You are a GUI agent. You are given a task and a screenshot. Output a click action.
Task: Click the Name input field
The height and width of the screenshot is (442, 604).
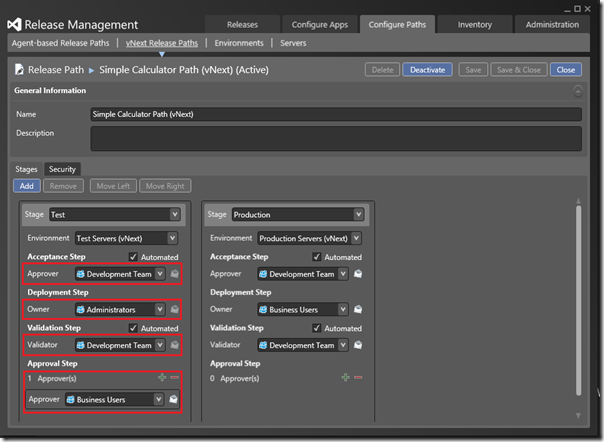pos(336,114)
